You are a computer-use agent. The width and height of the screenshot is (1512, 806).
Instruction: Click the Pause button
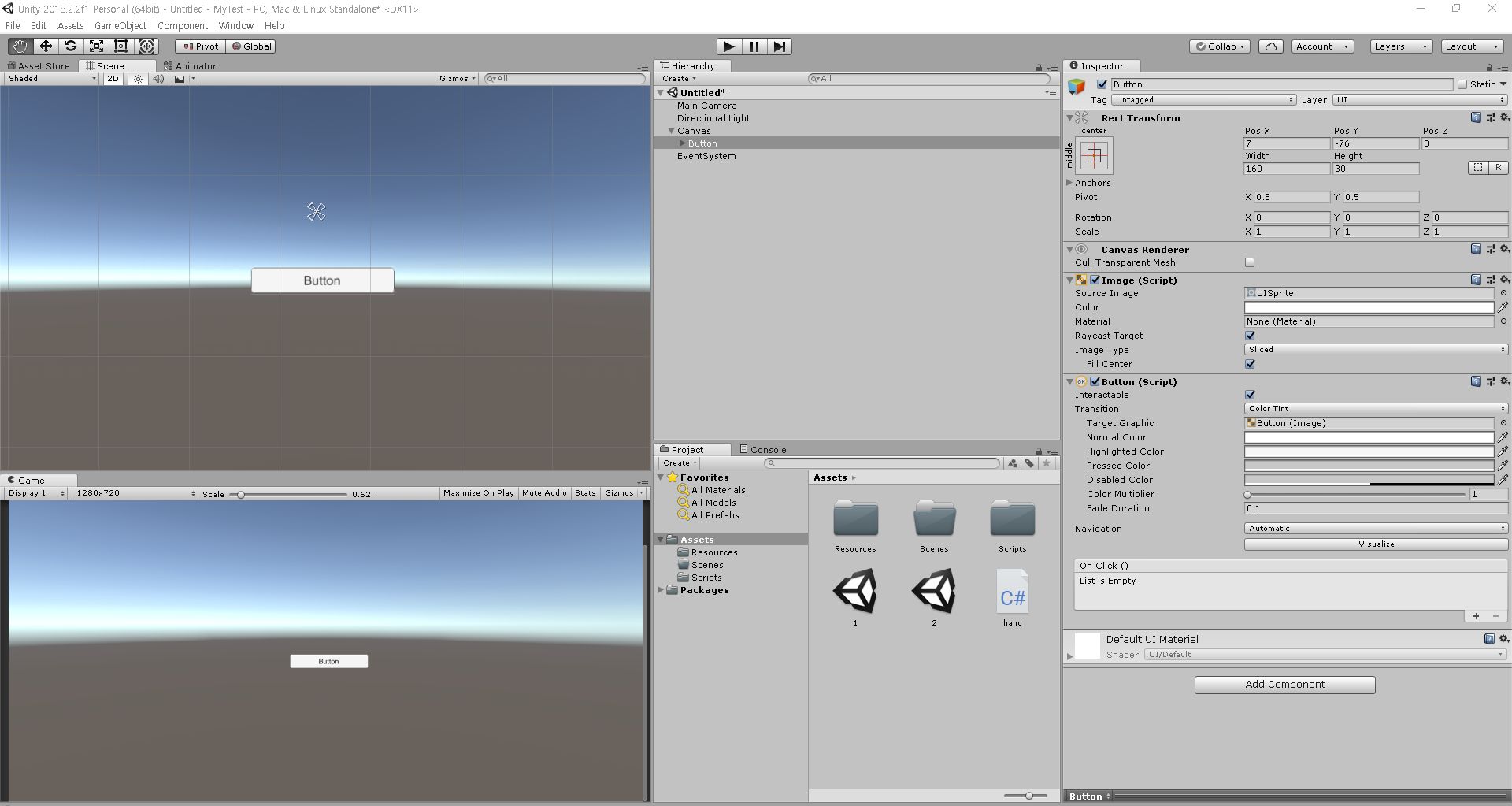754,46
